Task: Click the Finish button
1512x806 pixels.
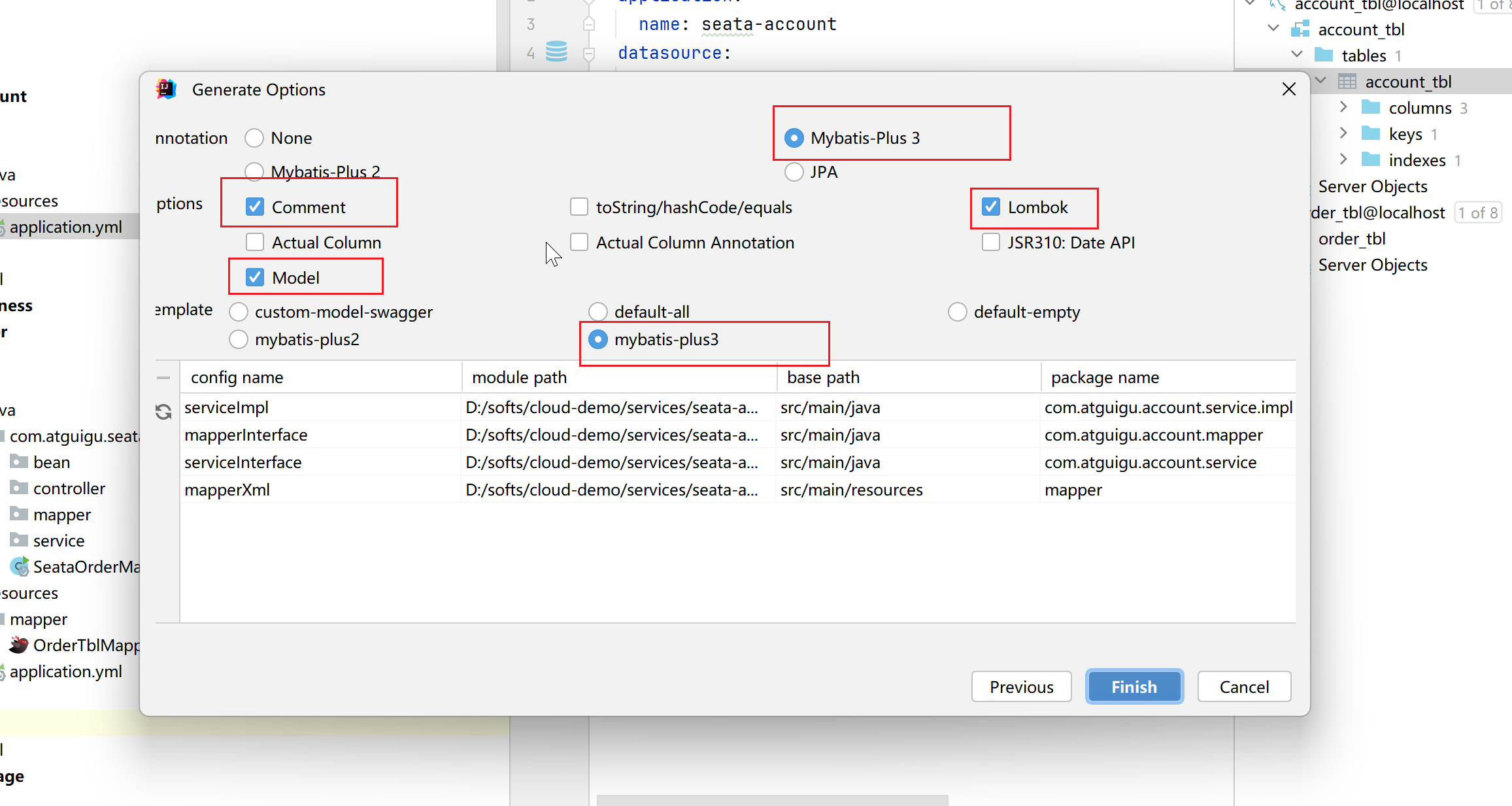Action: (1134, 687)
